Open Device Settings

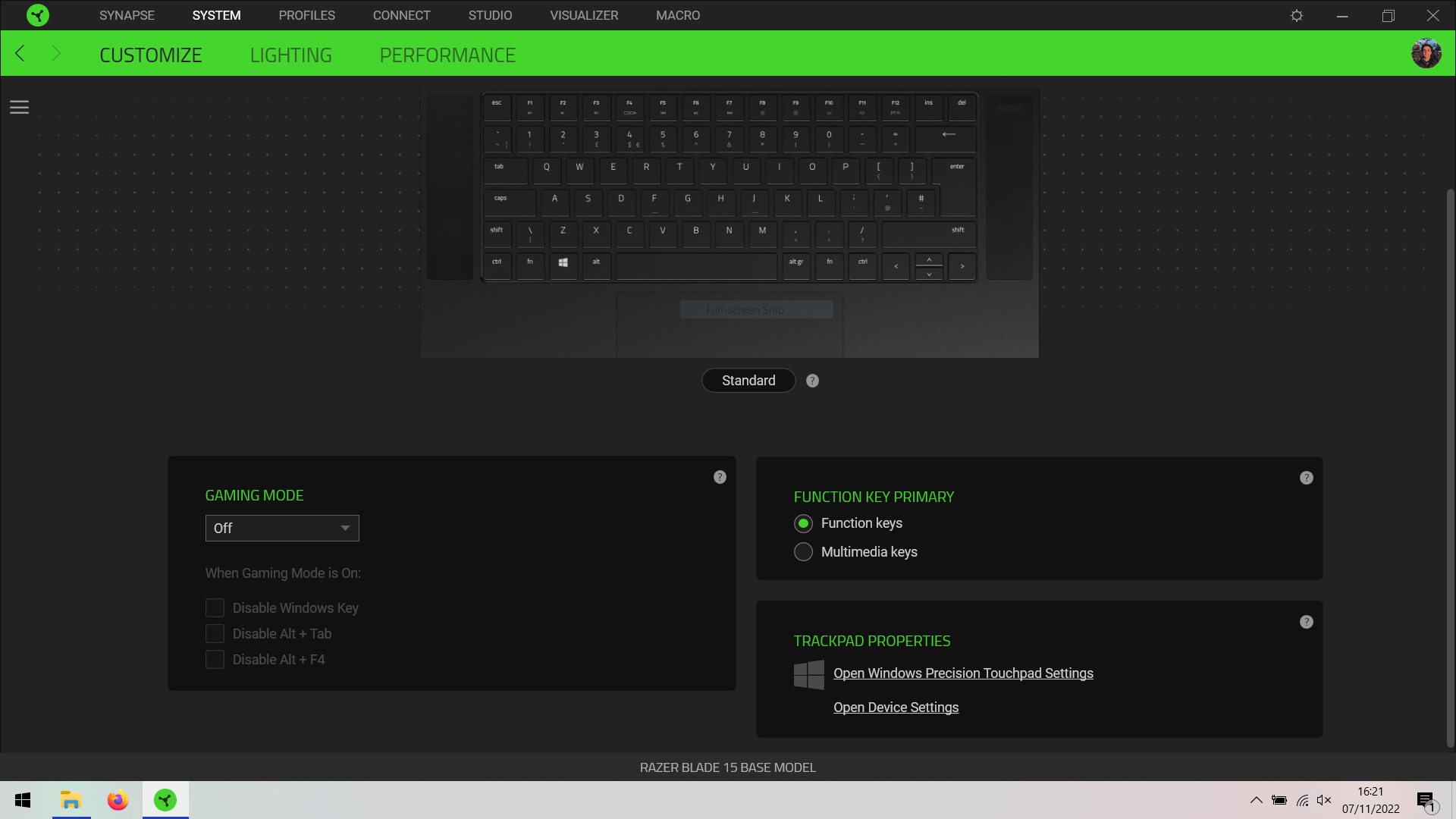coord(896,707)
